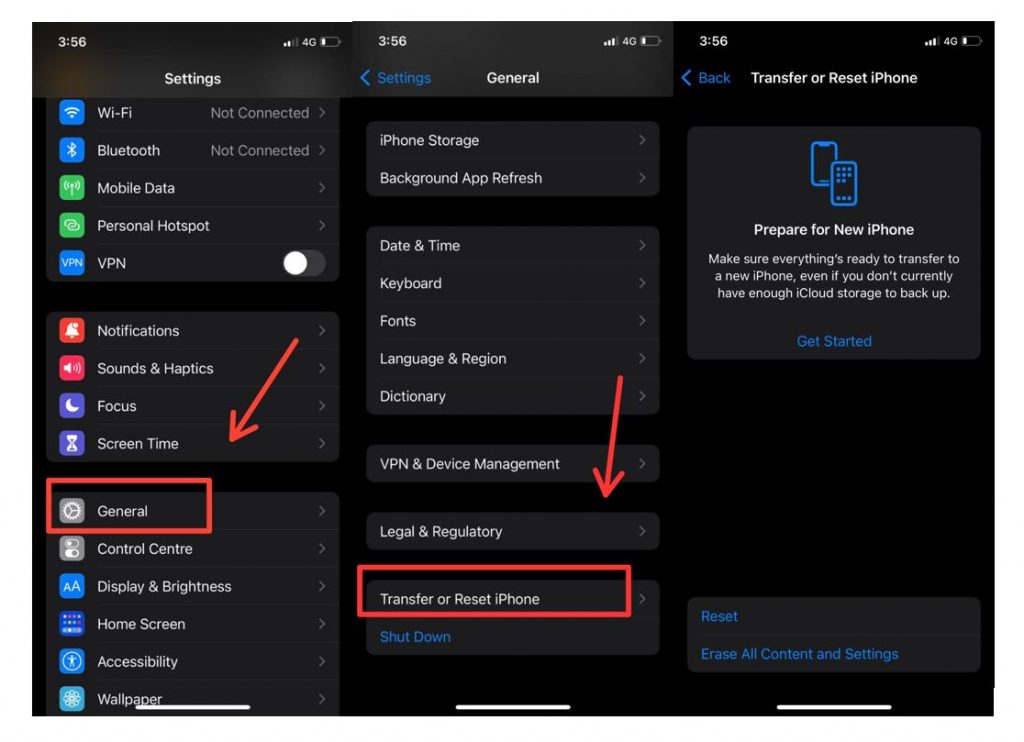Tap the battery icon in the Transfer or Reset screen status bar

point(972,41)
